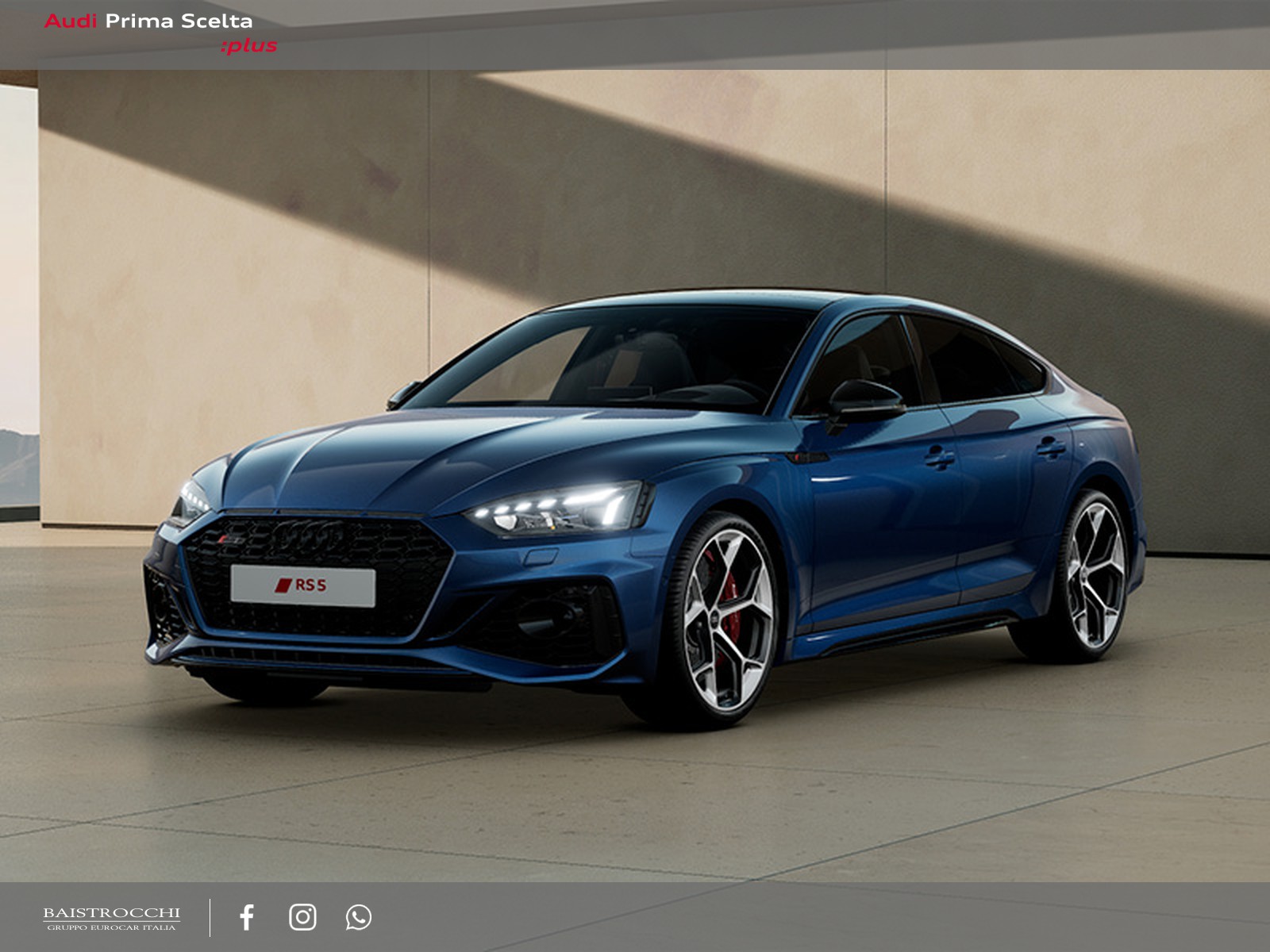This screenshot has height=952, width=1270.
Task: Click the RS 5 front number plate
Action: pos(302,586)
